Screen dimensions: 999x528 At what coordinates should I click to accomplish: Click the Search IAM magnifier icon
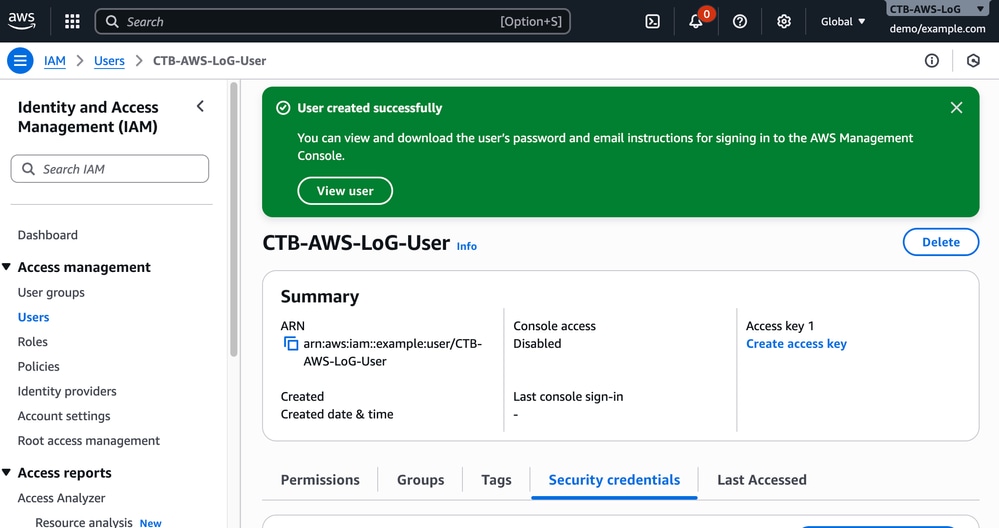click(28, 169)
